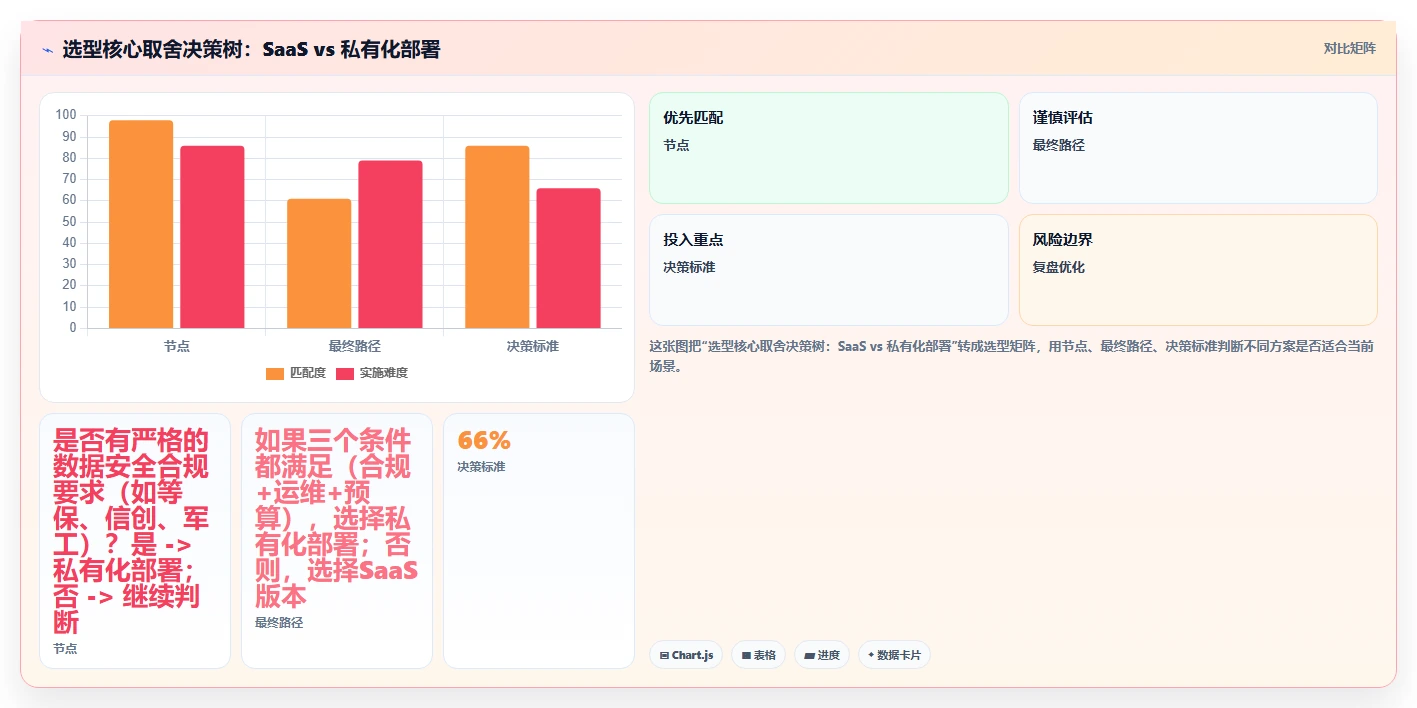Click the 决策标准 x-axis label
The image size is (1417, 708).
[x=533, y=346]
